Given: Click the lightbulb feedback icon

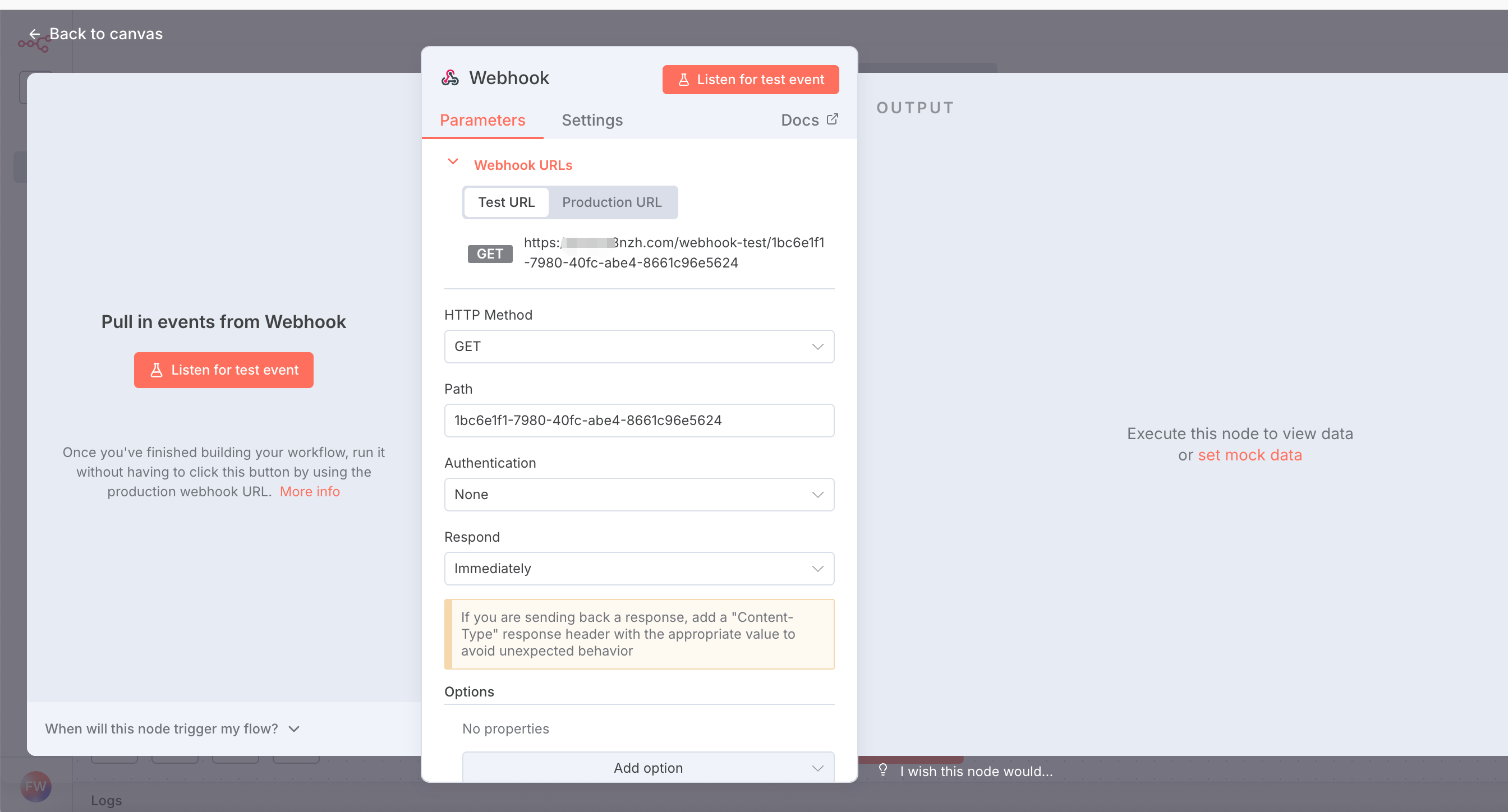Looking at the screenshot, I should (x=883, y=770).
